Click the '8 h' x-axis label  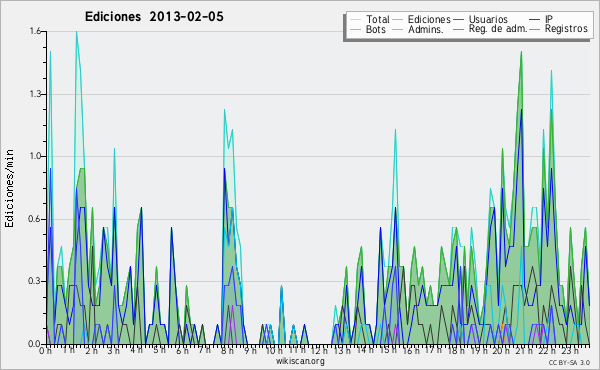pyautogui.click(x=227, y=351)
